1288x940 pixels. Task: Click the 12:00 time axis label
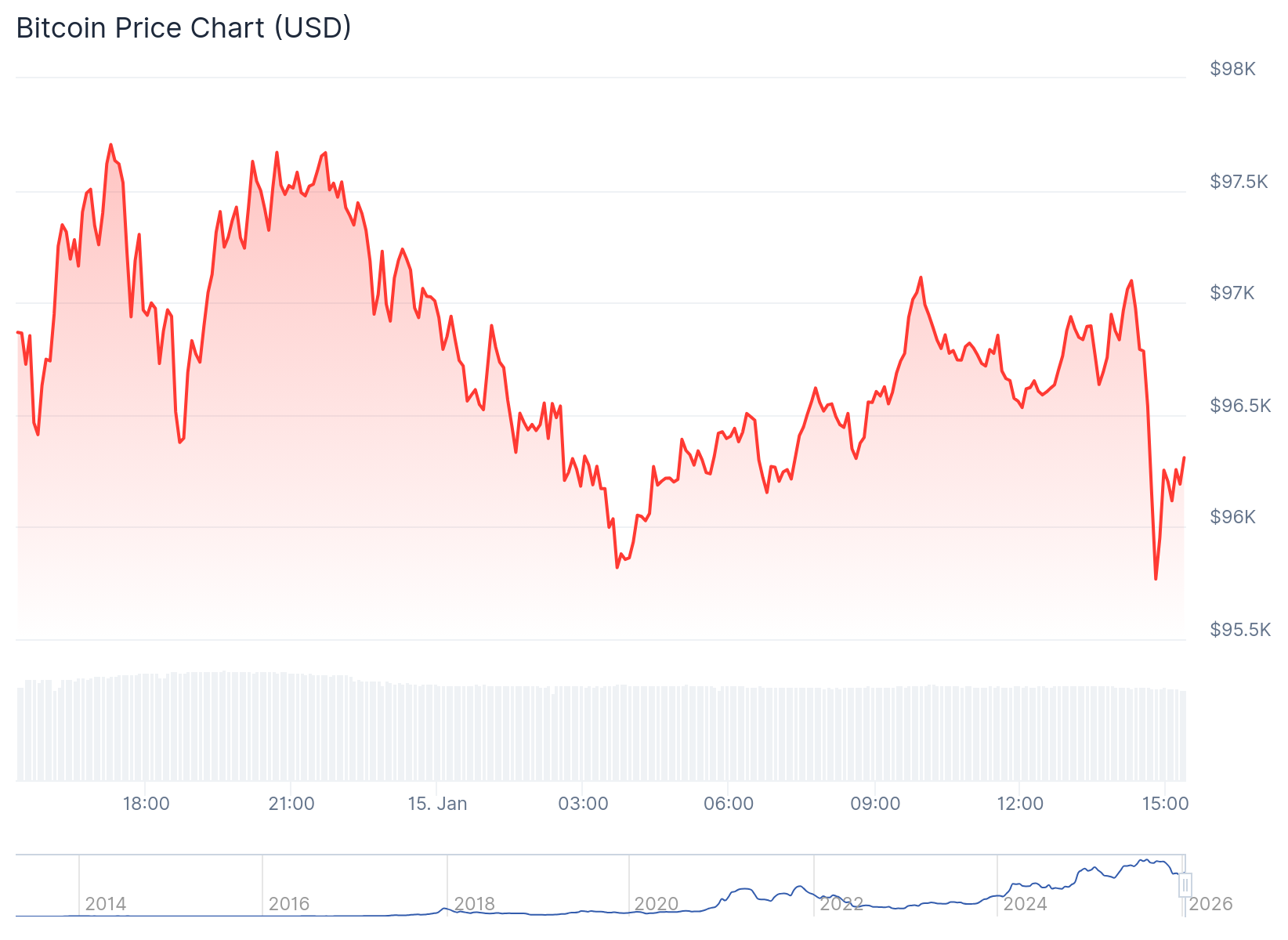[1020, 804]
